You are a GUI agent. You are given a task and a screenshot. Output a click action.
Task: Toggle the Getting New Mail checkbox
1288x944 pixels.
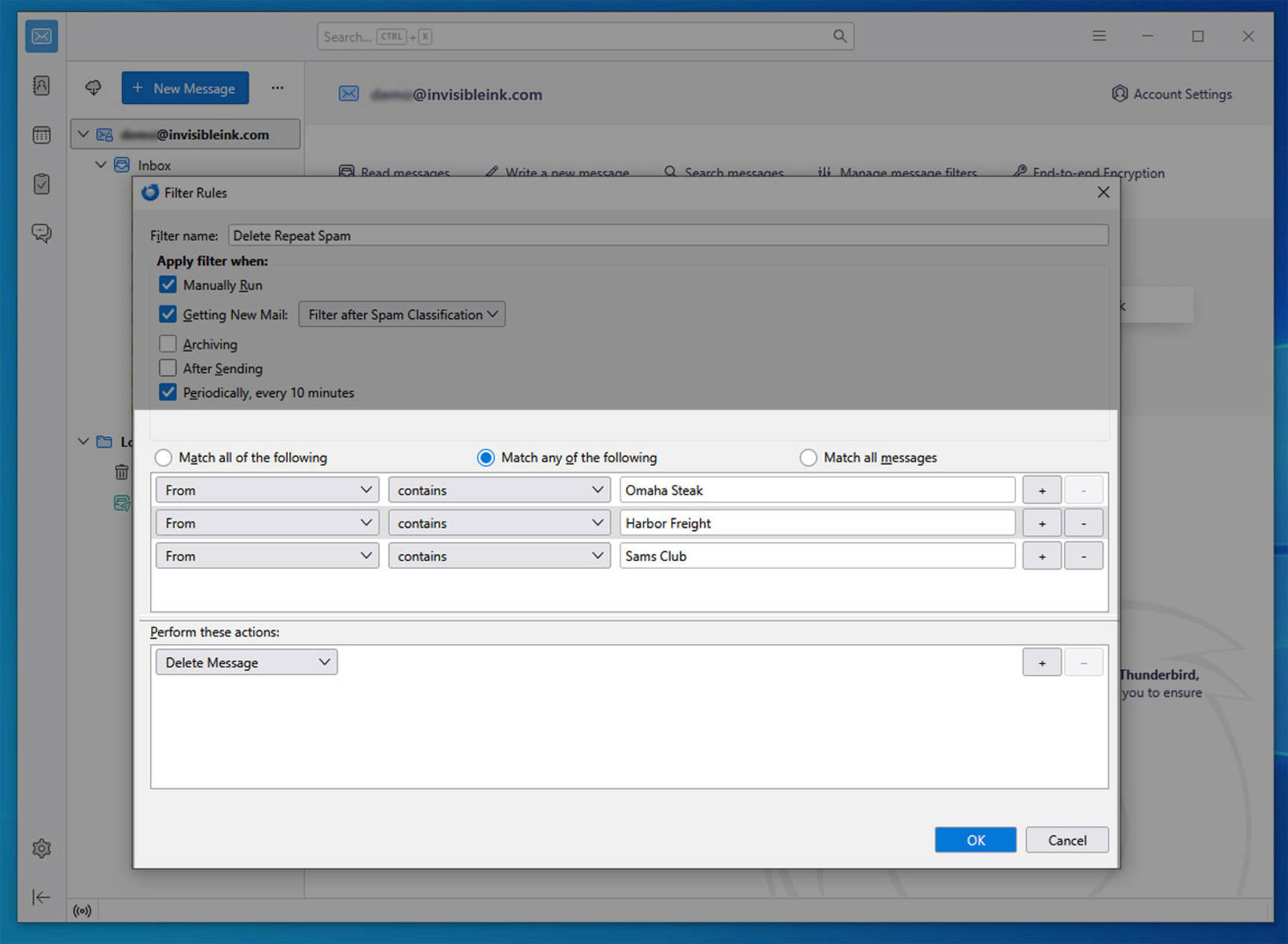tap(167, 315)
